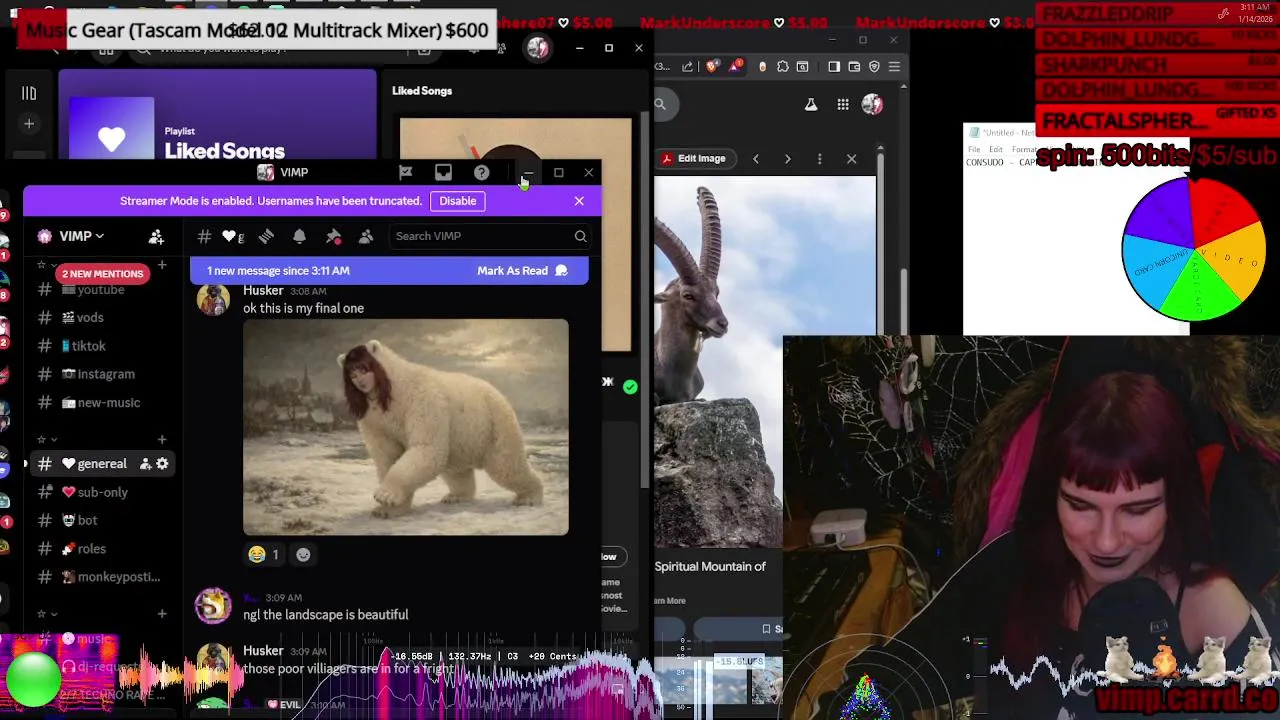Open File menu in Notepad window
The image size is (1280, 720).
point(973,149)
